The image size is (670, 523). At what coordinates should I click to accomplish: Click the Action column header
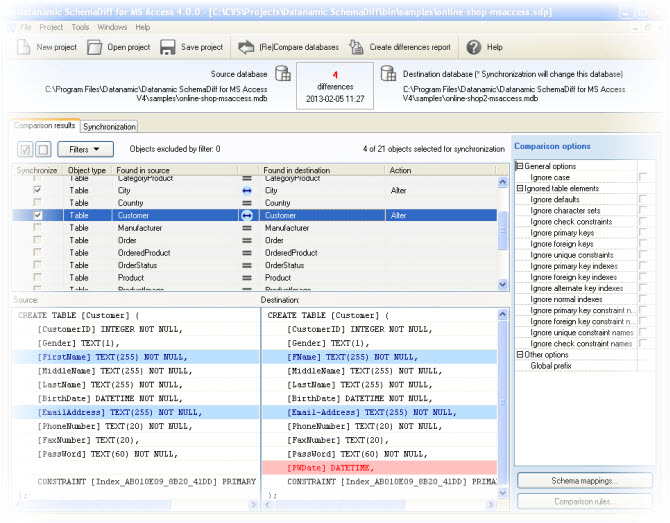click(x=441, y=170)
